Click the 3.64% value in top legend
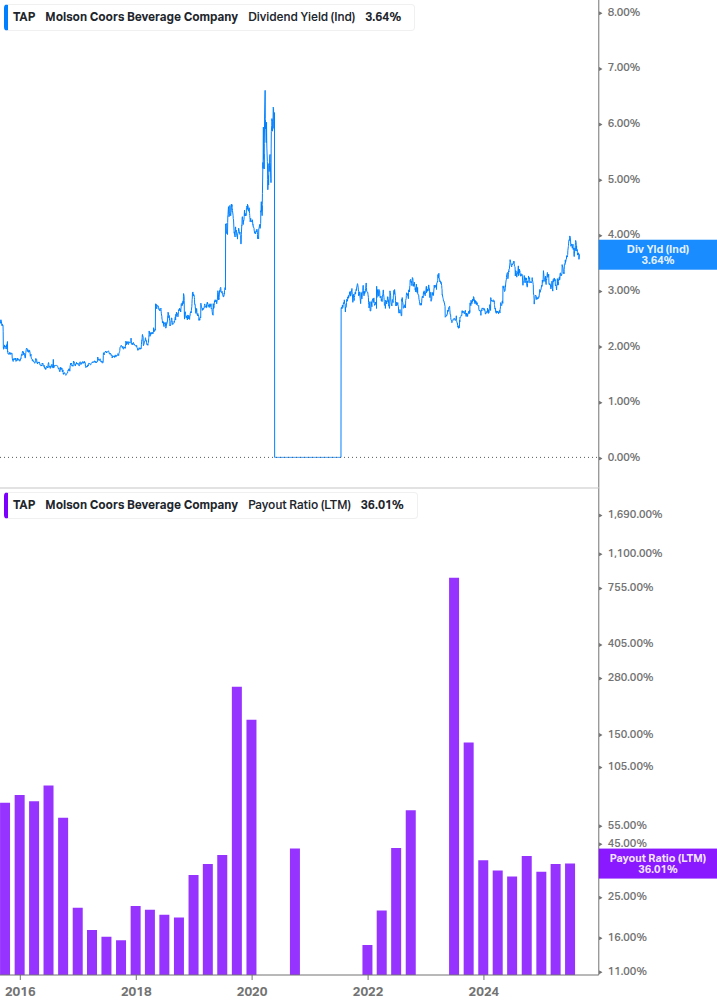The image size is (717, 1005). pyautogui.click(x=383, y=17)
